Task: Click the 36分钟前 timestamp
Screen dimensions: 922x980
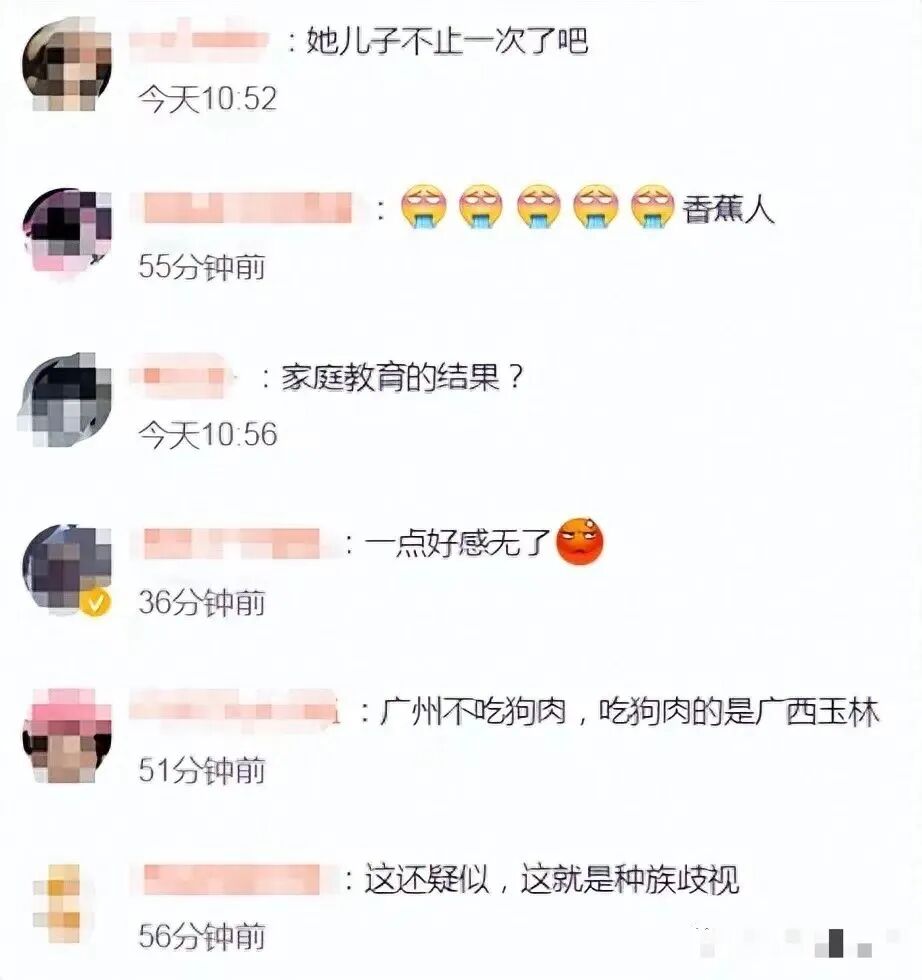Action: pyautogui.click(x=202, y=602)
